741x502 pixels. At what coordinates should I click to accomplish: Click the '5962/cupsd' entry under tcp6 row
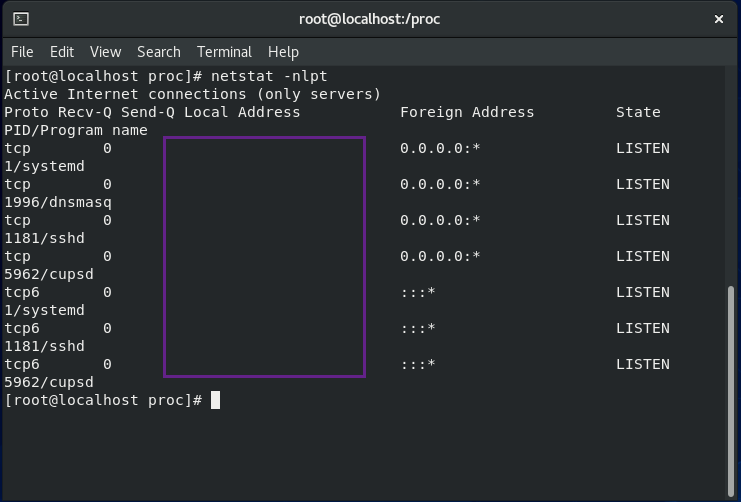[49, 382]
